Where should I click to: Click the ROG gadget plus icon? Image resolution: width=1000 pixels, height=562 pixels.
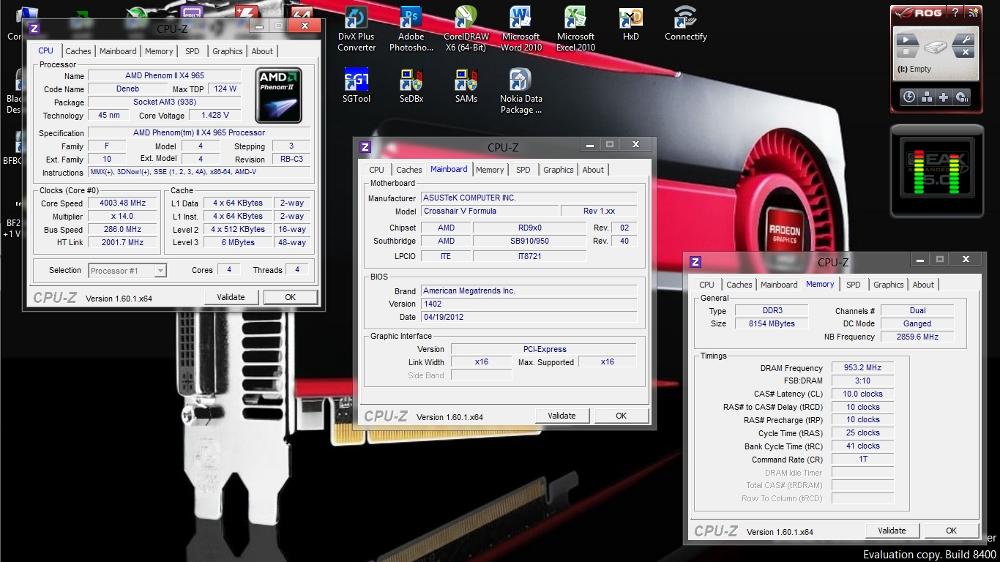tap(944, 97)
